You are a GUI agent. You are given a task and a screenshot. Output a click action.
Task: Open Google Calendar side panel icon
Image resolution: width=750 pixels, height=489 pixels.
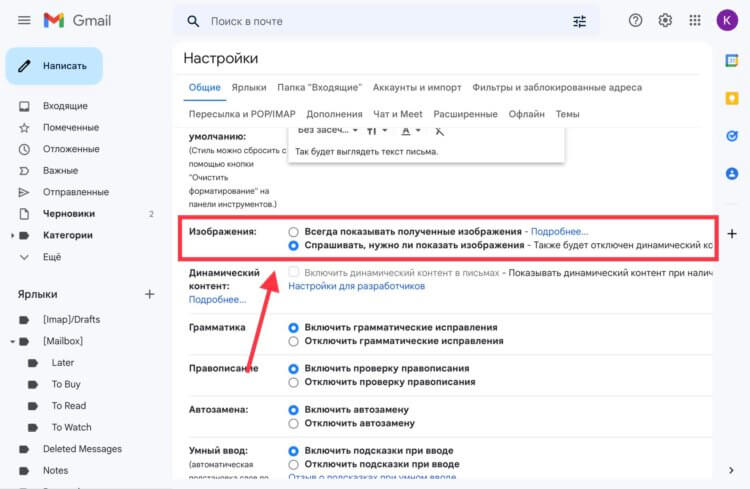(731, 61)
